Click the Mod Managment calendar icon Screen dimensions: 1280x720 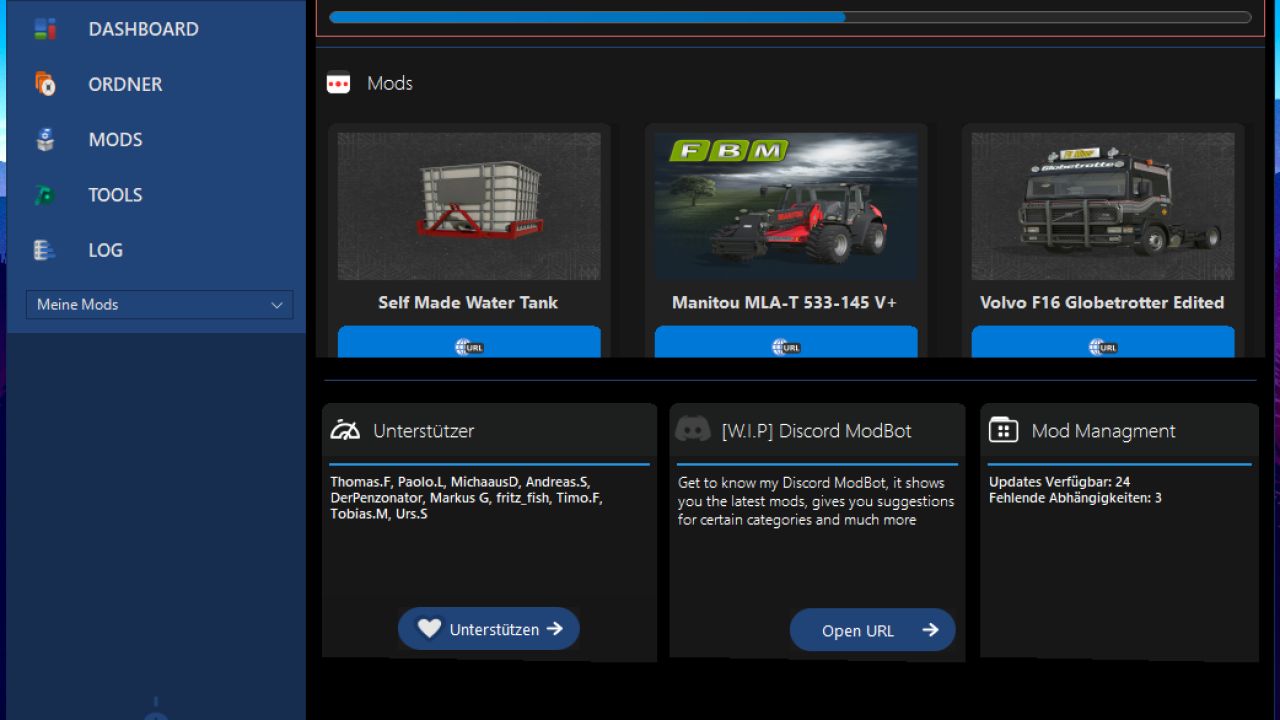[x=1003, y=430]
